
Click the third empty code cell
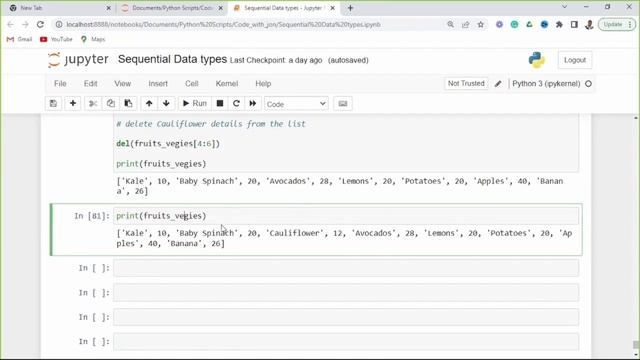pos(346,317)
